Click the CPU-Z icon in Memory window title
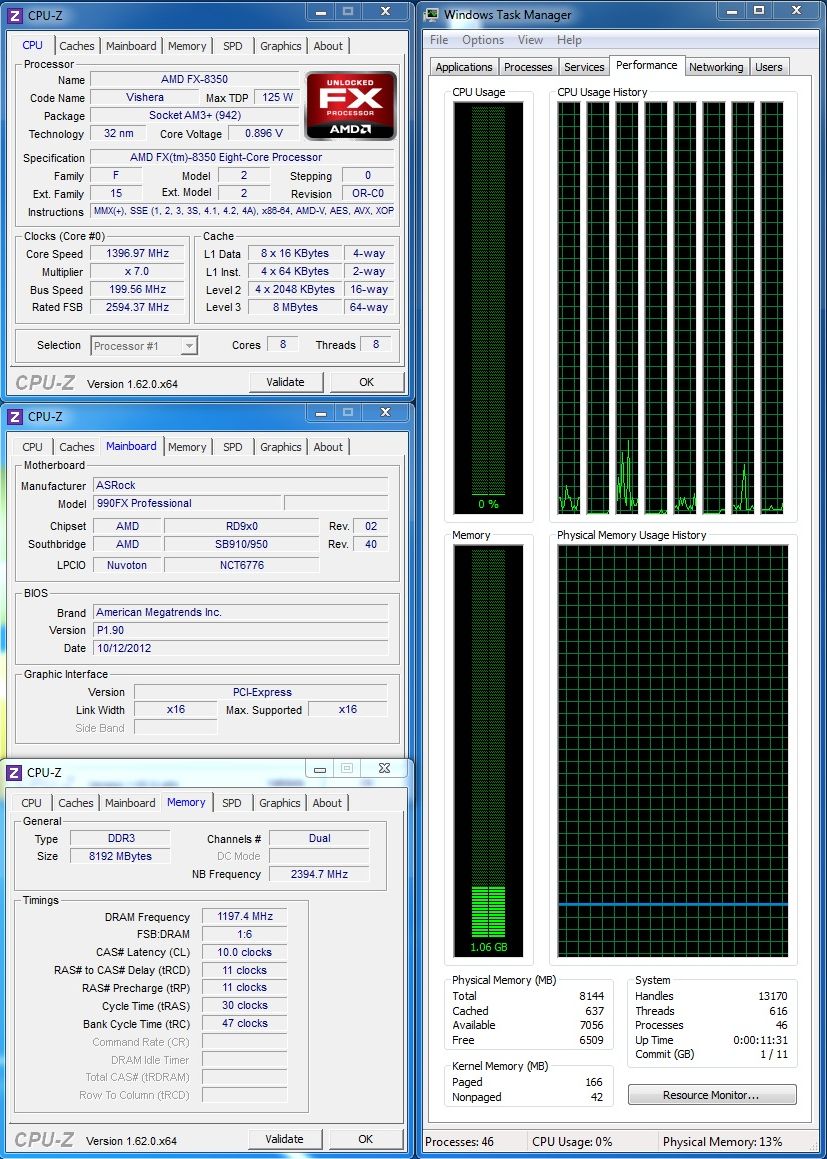The height and width of the screenshot is (1159, 827). [x=15, y=772]
